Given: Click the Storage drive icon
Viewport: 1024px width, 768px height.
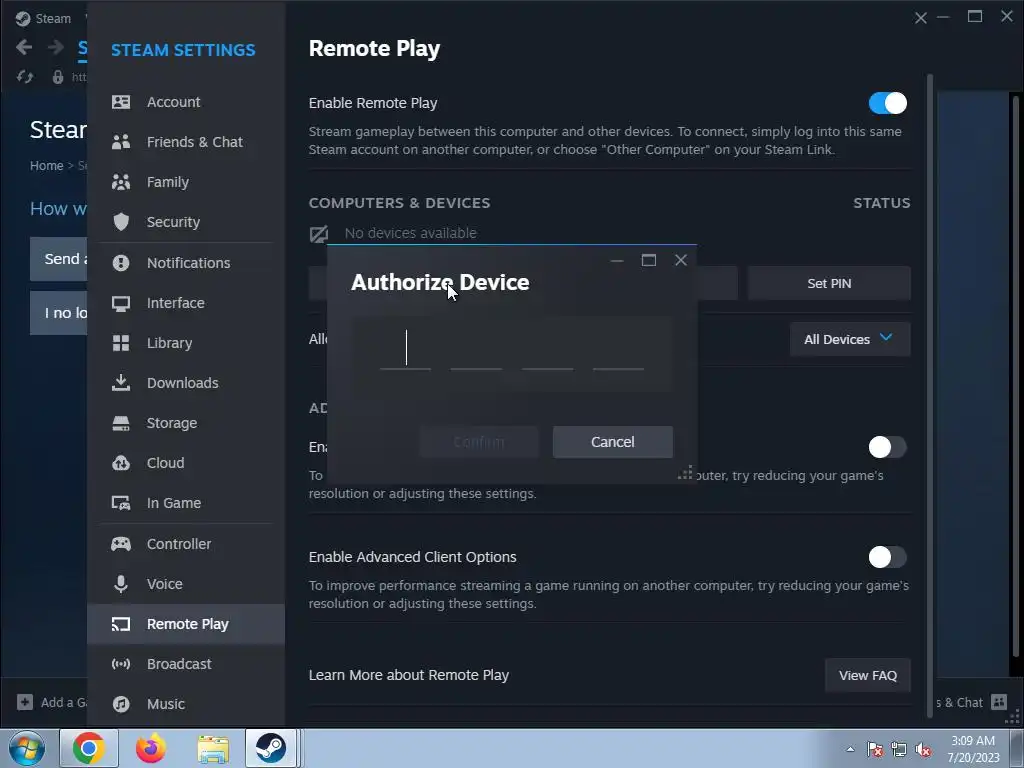Looking at the screenshot, I should tap(121, 423).
